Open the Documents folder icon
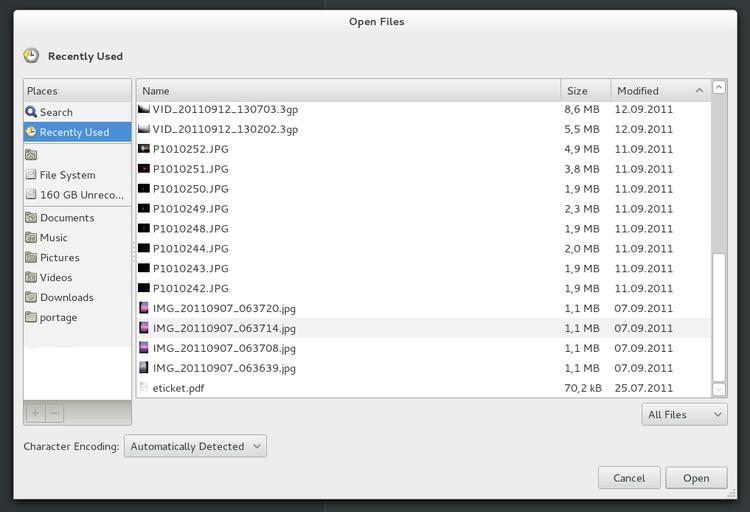 [x=31, y=218]
